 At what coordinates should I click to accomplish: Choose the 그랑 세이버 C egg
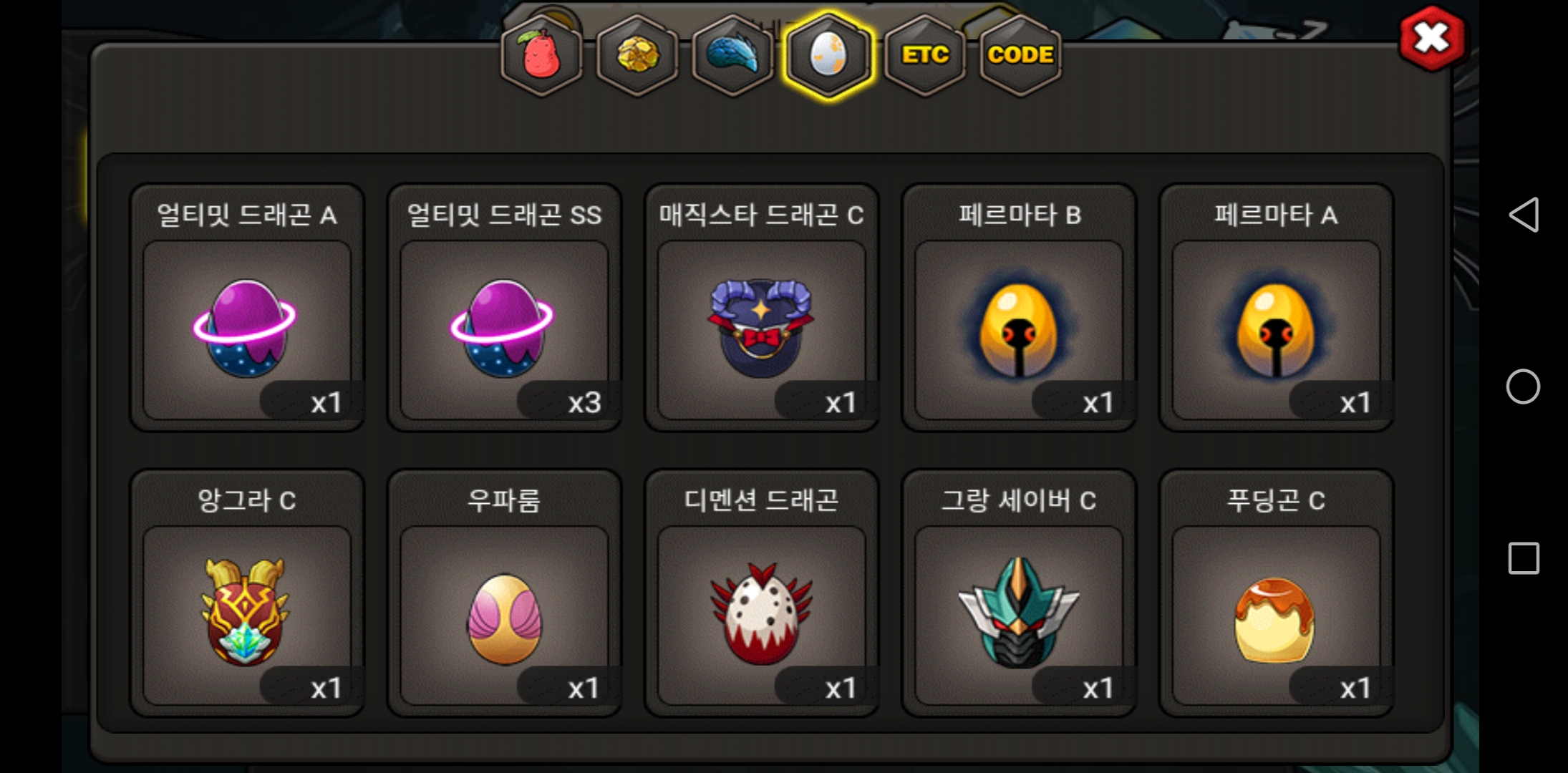click(x=1019, y=593)
